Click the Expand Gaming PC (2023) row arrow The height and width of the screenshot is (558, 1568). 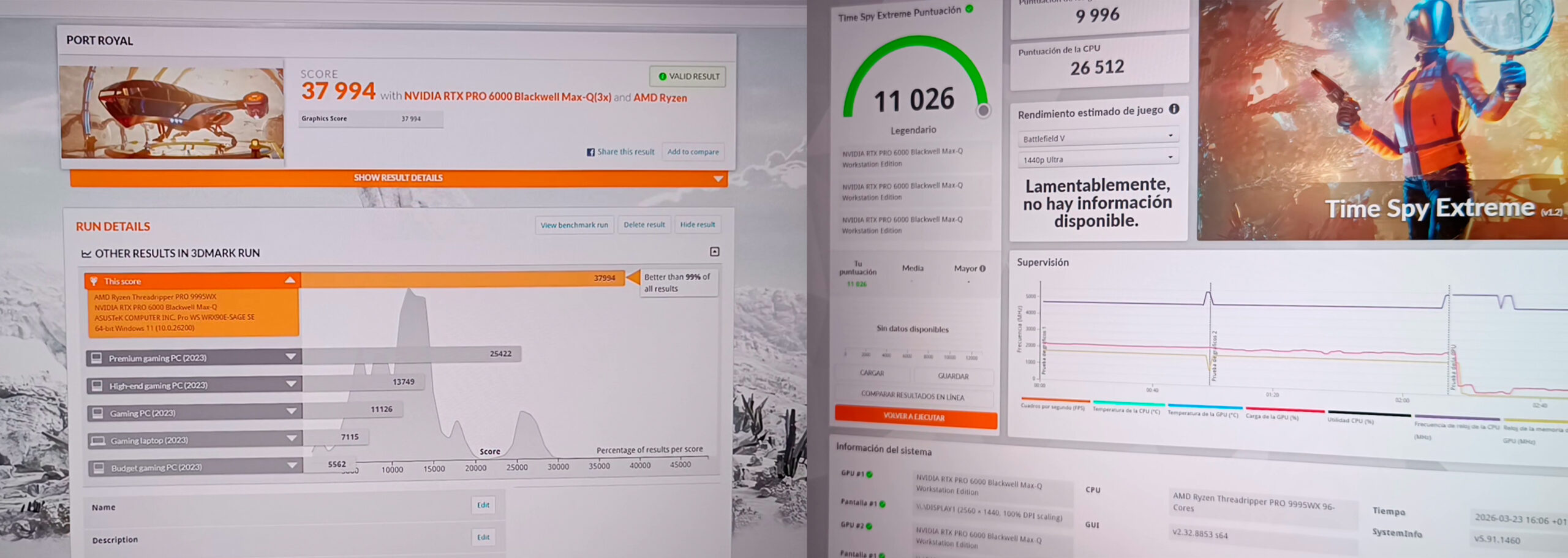[292, 411]
